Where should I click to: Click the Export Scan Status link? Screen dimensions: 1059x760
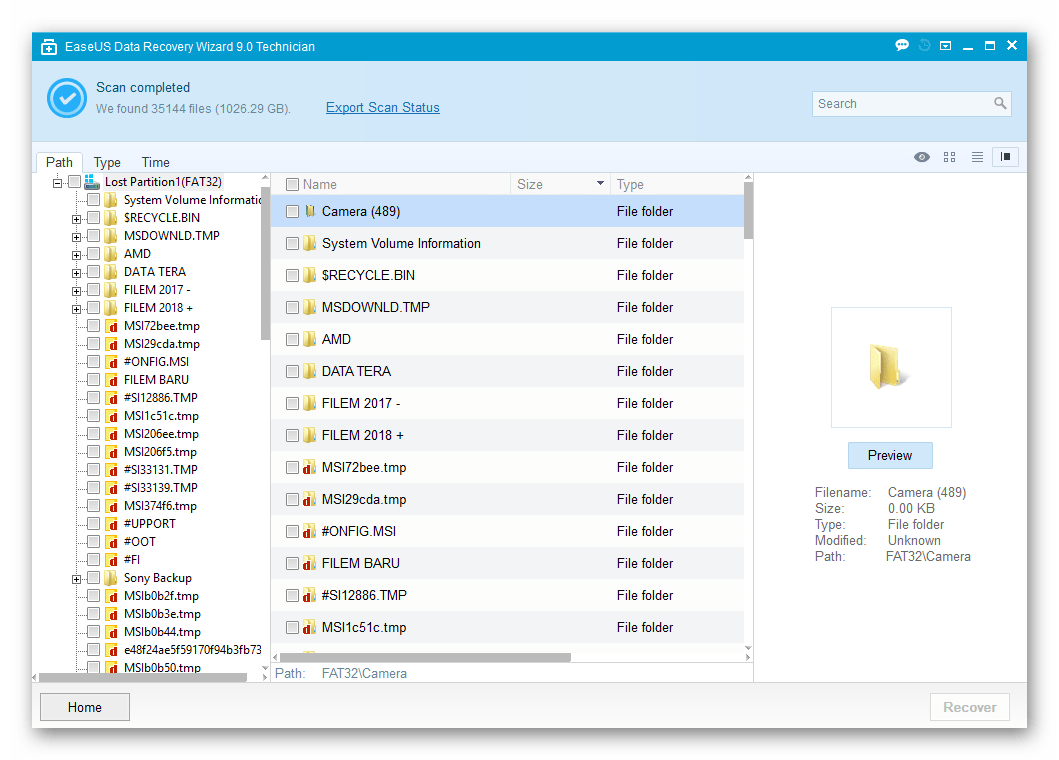pos(382,107)
